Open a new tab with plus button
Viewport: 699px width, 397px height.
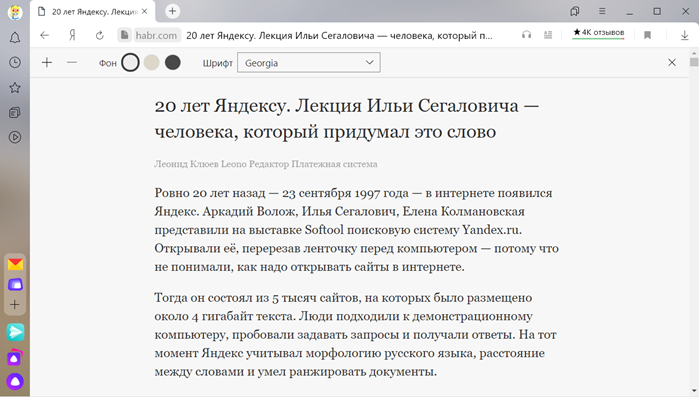(x=173, y=11)
